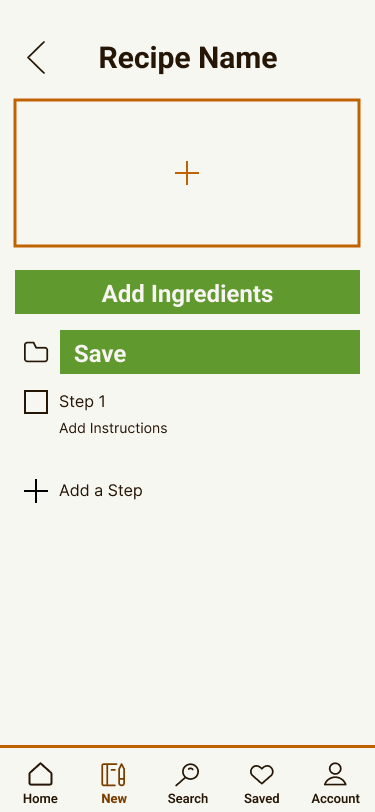This screenshot has height=812, width=375.
Task: Open Saved via heart icon
Action: pyautogui.click(x=262, y=775)
